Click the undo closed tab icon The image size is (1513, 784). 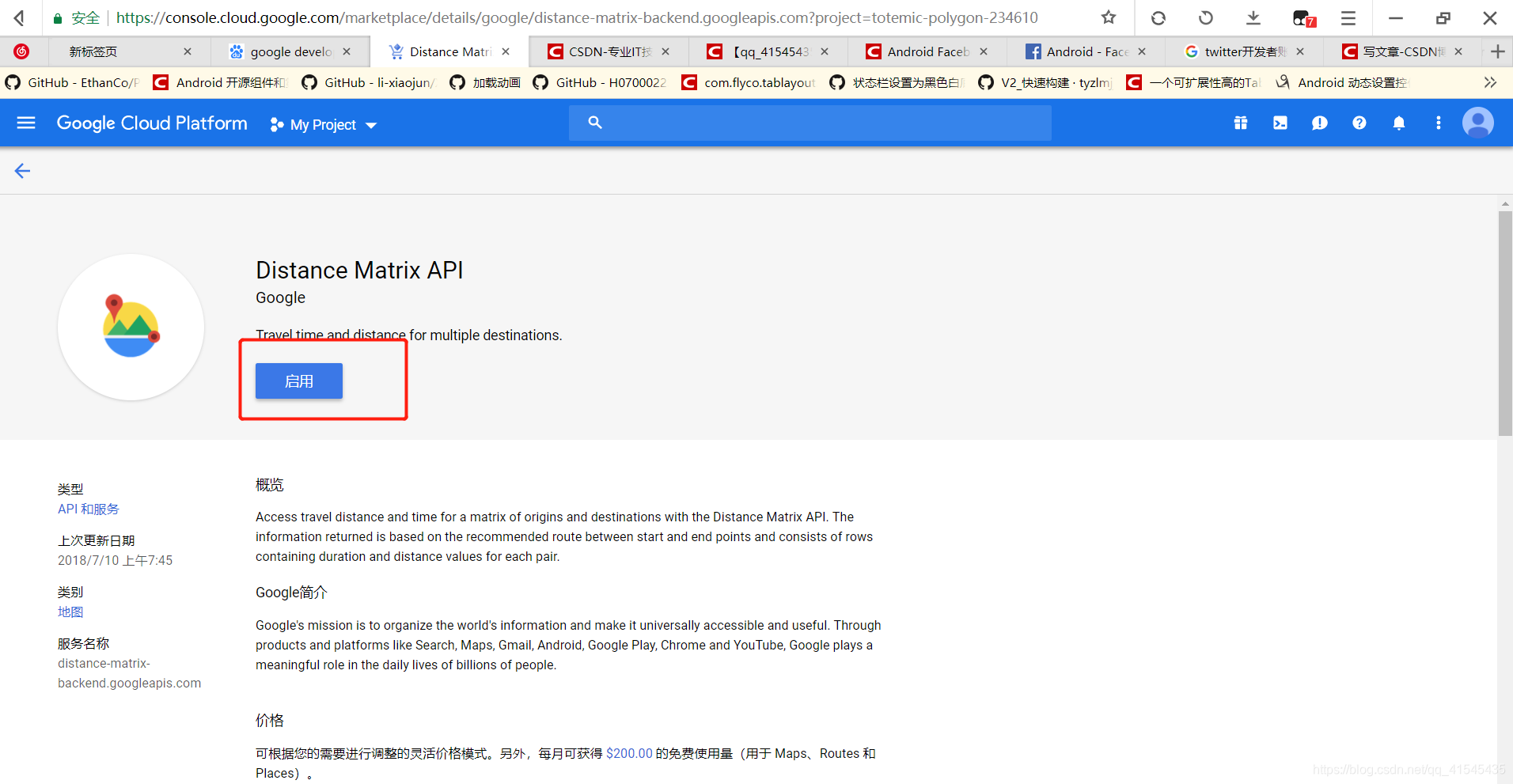click(x=1206, y=17)
